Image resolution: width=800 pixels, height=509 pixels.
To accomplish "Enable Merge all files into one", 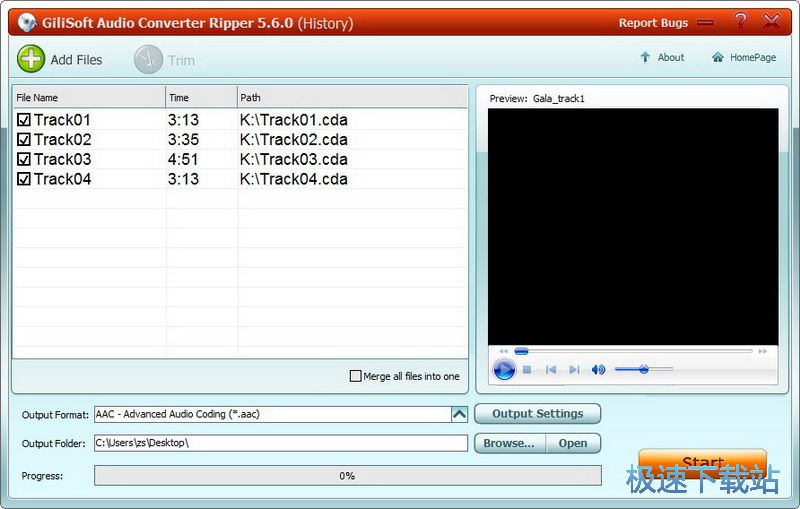I will (x=356, y=376).
